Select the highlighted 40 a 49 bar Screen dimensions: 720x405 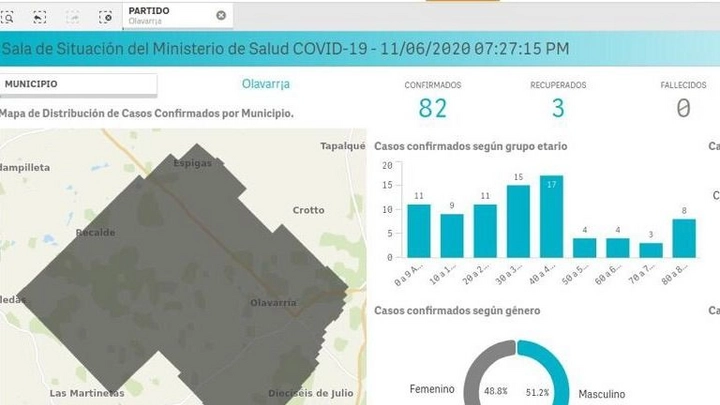tap(551, 216)
